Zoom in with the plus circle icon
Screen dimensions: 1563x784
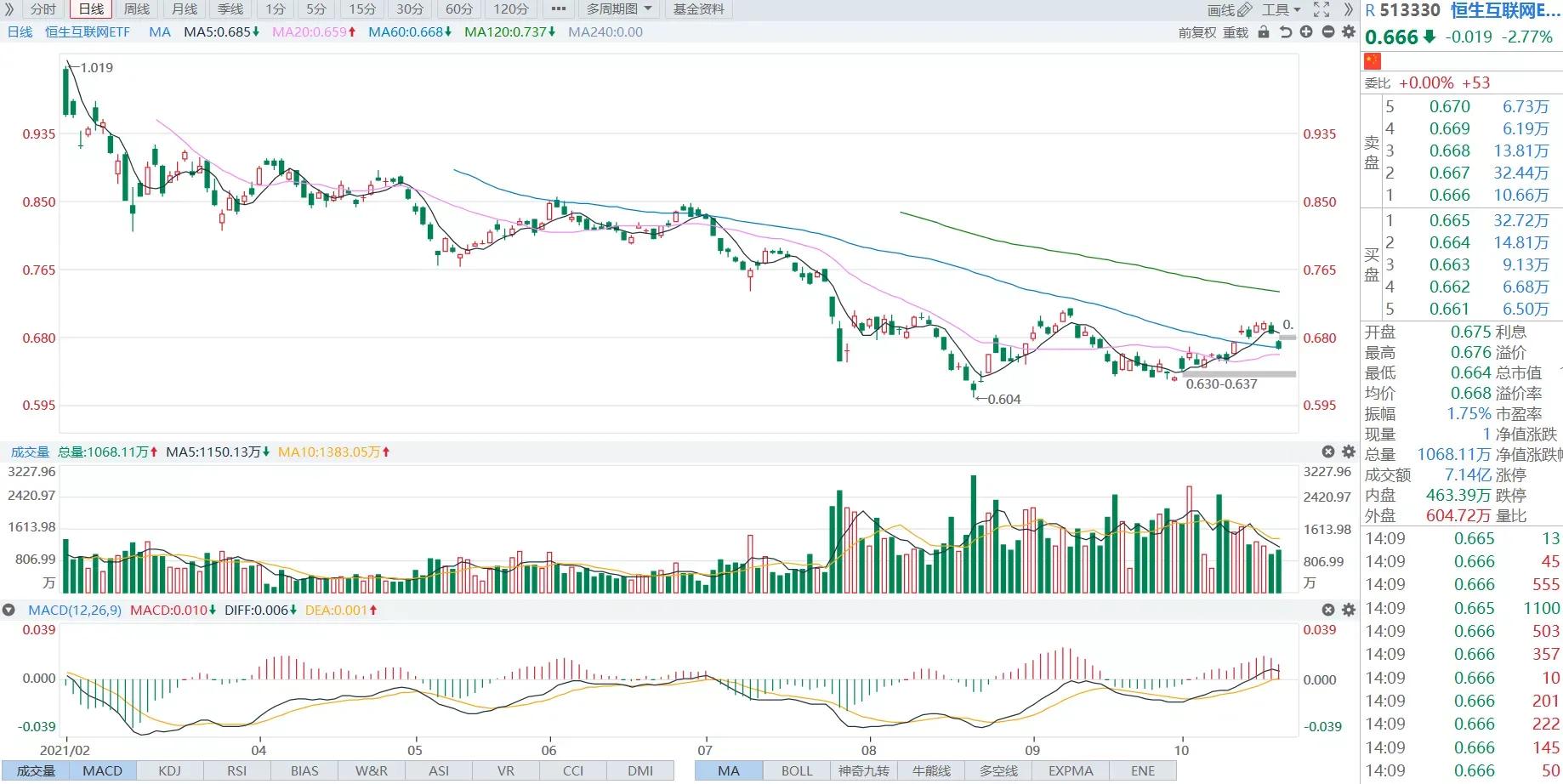[x=1306, y=32]
